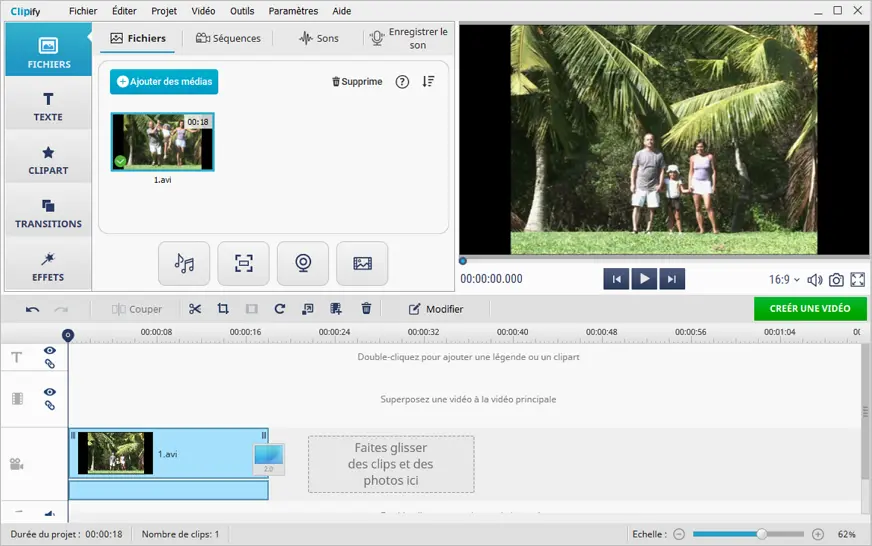Mute the preview volume speaker
The image size is (872, 546).
click(x=814, y=280)
